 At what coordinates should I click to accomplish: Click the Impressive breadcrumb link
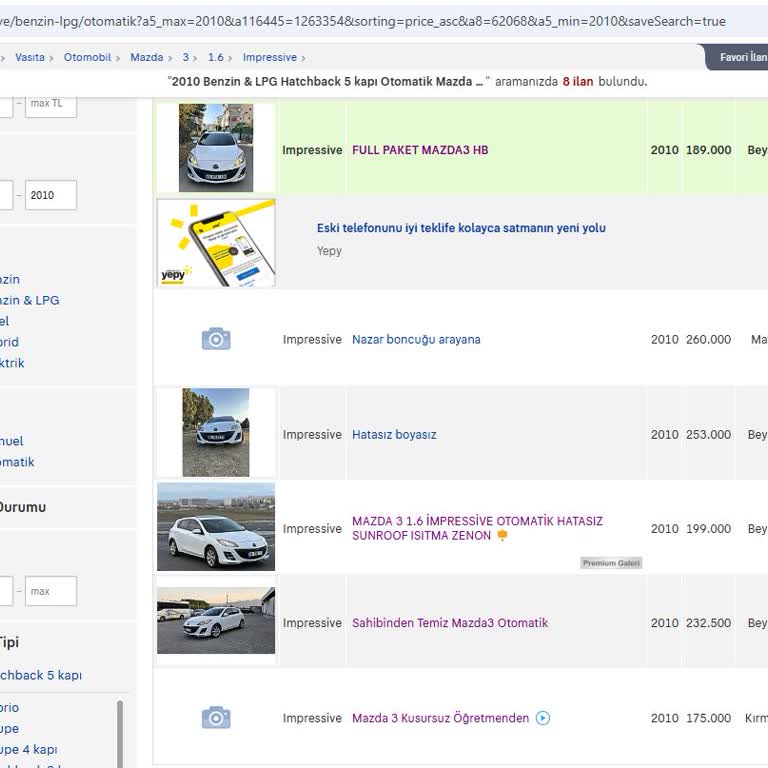(x=270, y=57)
